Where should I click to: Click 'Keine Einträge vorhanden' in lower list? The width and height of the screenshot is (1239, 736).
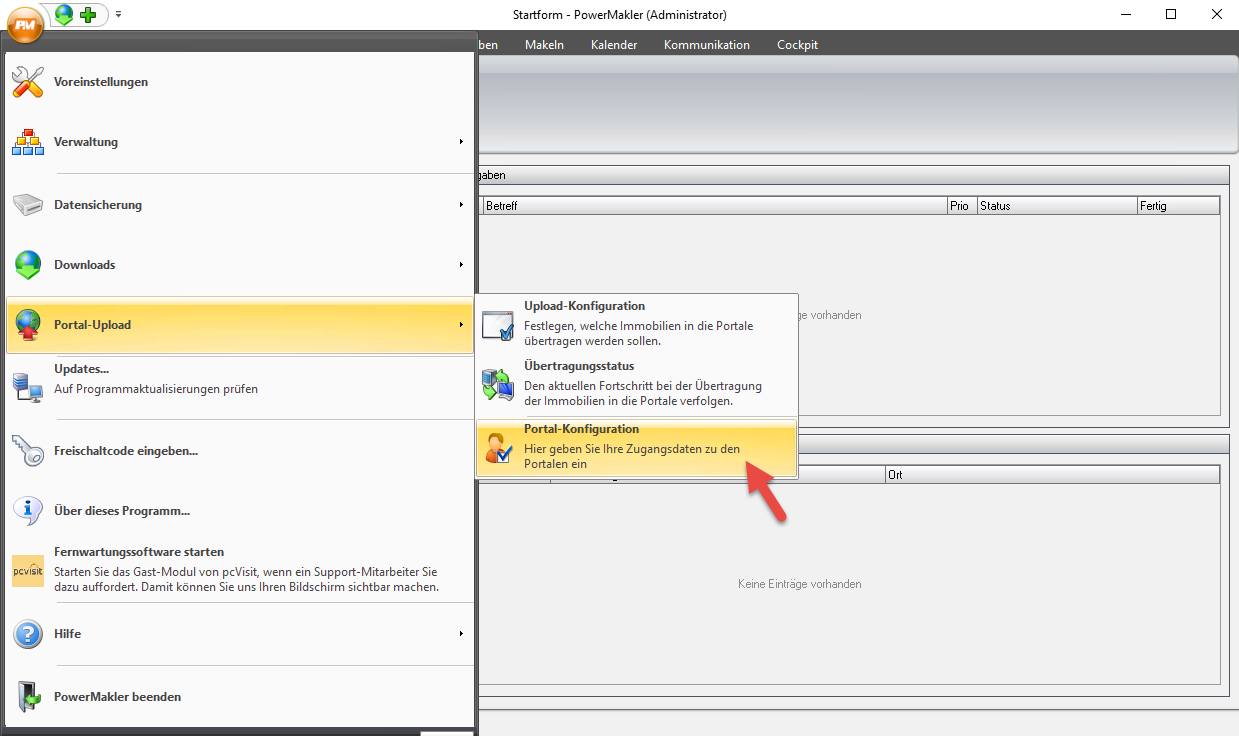click(x=799, y=584)
